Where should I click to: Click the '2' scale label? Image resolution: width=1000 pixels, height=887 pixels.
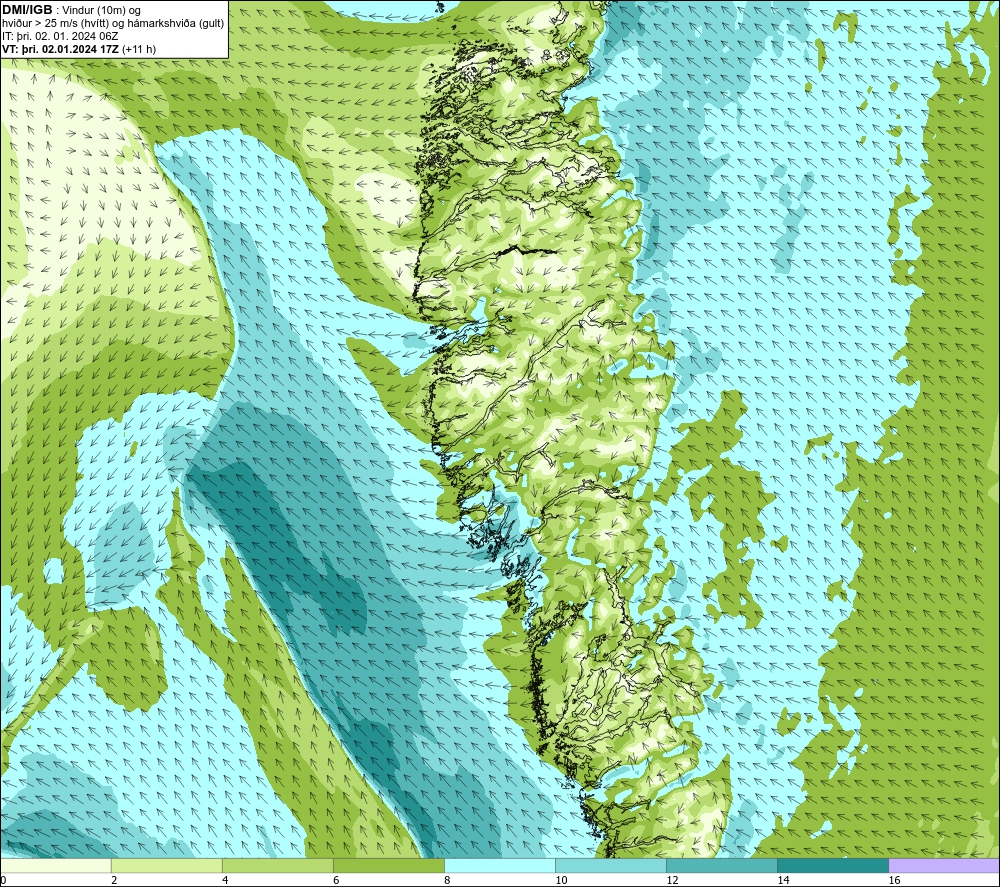click(x=114, y=880)
